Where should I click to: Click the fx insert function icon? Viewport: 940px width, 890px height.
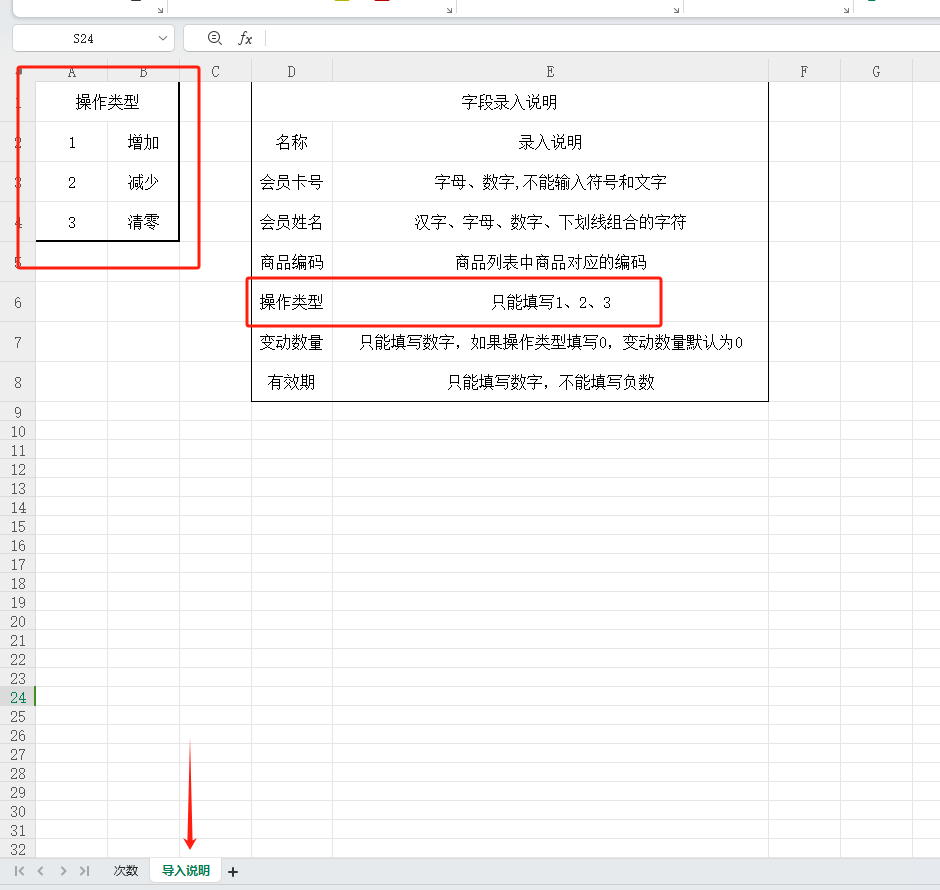coord(246,38)
